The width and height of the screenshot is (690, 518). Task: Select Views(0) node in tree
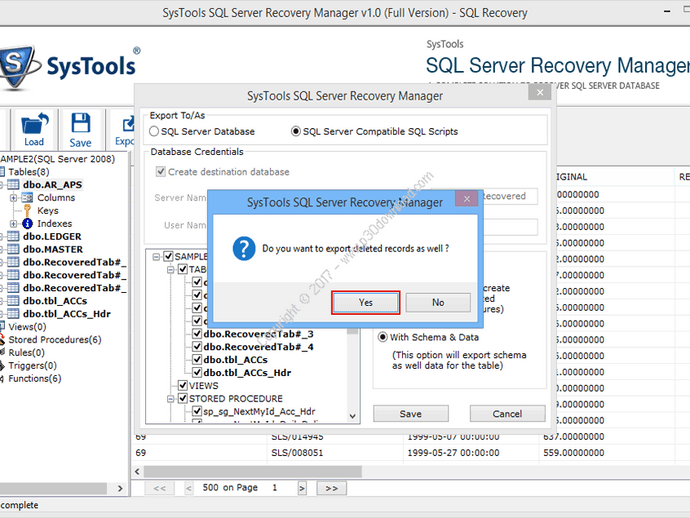click(x=27, y=327)
